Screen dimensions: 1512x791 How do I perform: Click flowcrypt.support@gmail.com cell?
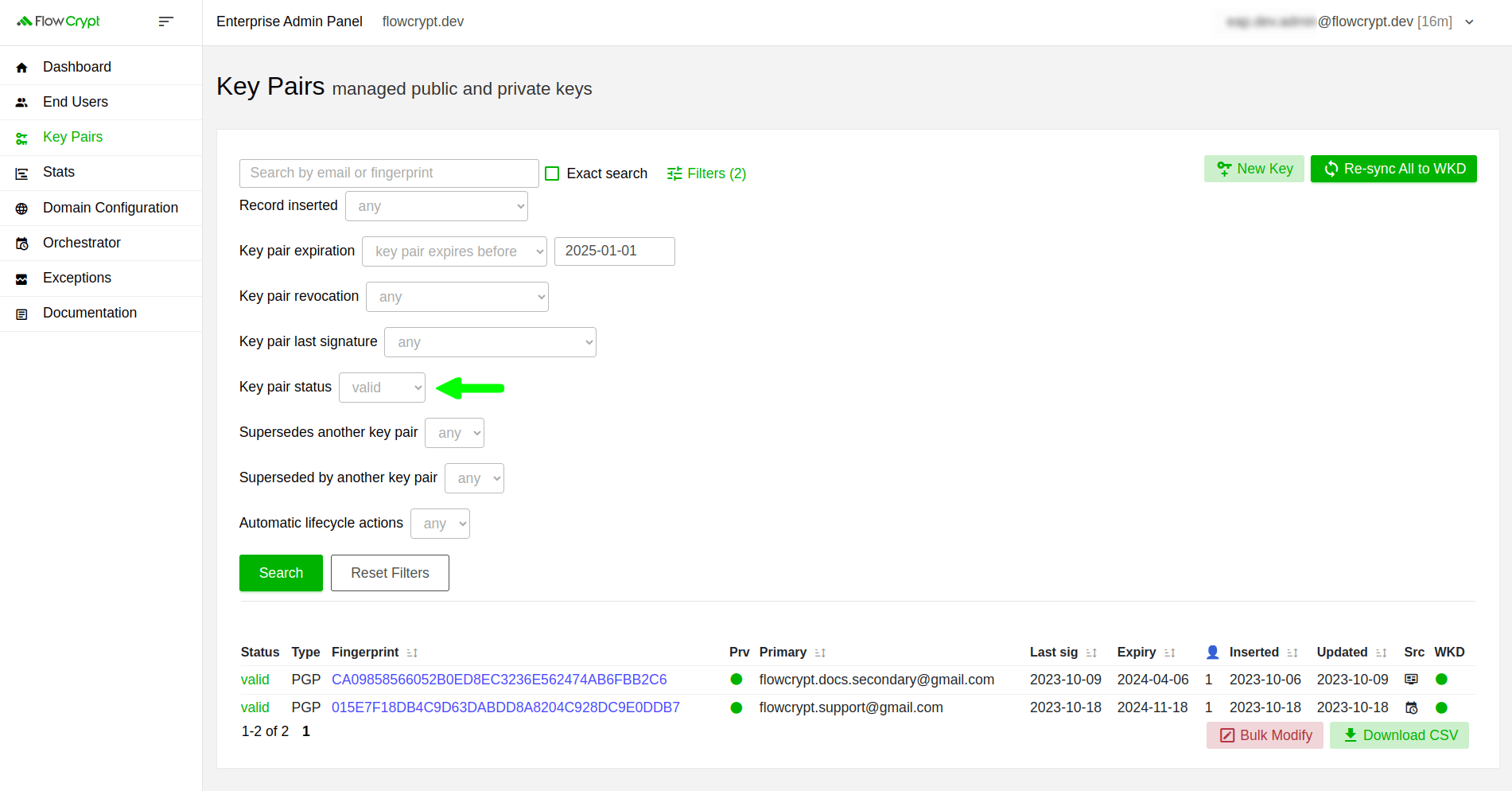click(851, 707)
